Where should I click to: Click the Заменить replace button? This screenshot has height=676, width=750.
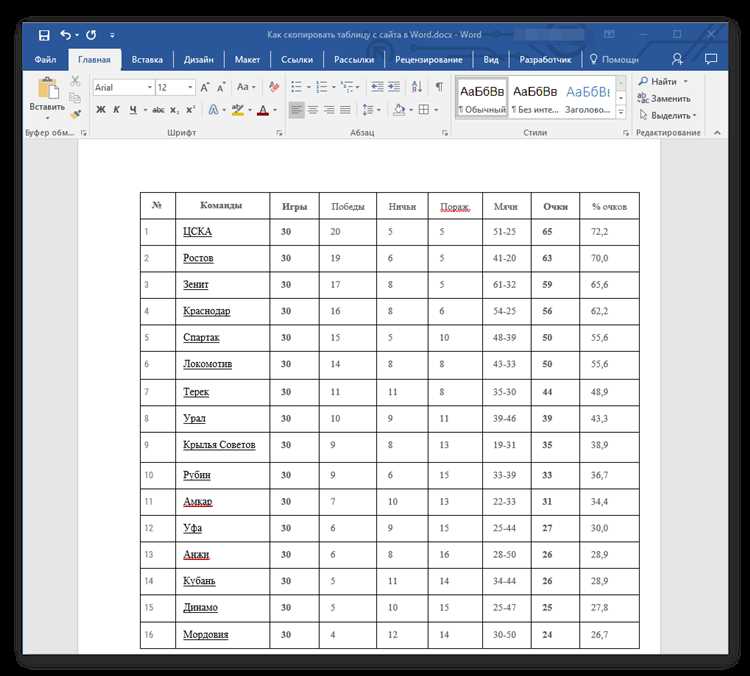pyautogui.click(x=664, y=99)
